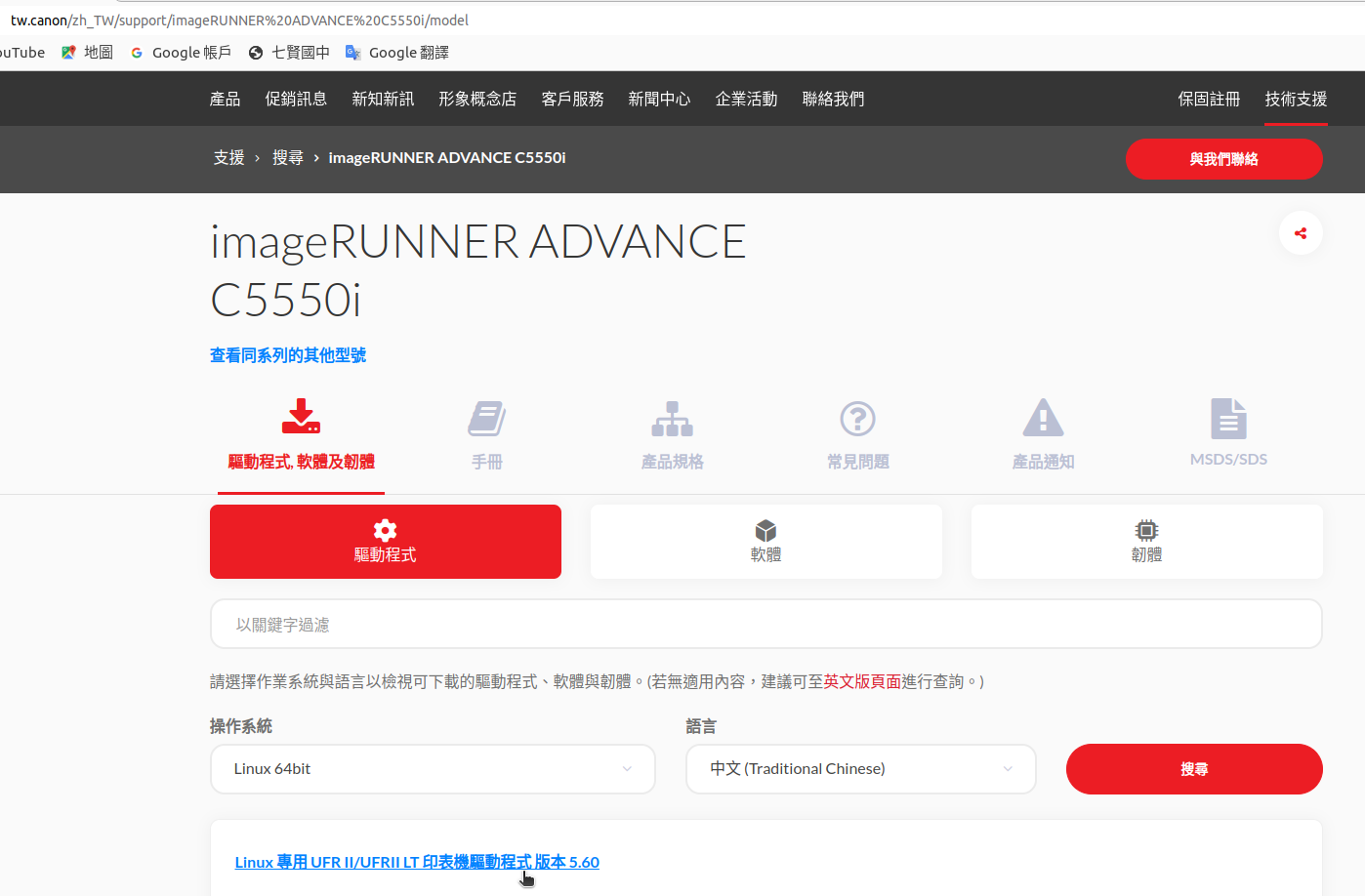
Task: Go to 技術支援 page
Action: 1296,99
